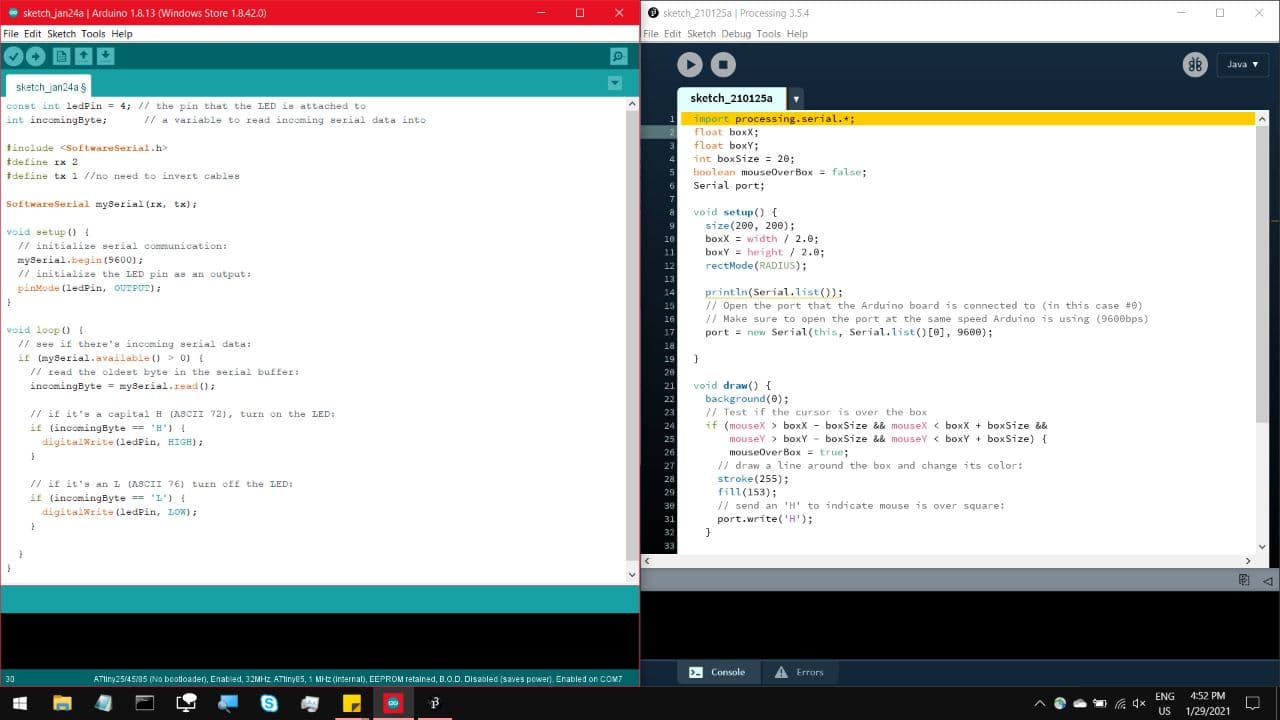
Task: Open the Windows Start menu
Action: coord(19,703)
